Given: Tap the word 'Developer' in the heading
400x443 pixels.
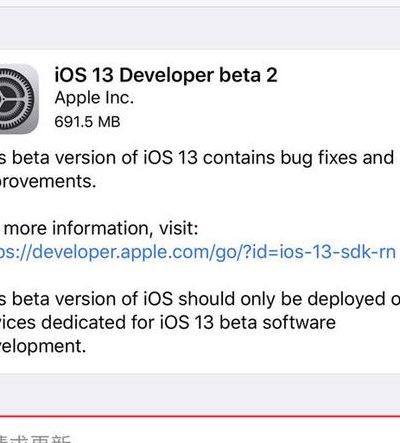Looking at the screenshot, I should click(x=166, y=75).
